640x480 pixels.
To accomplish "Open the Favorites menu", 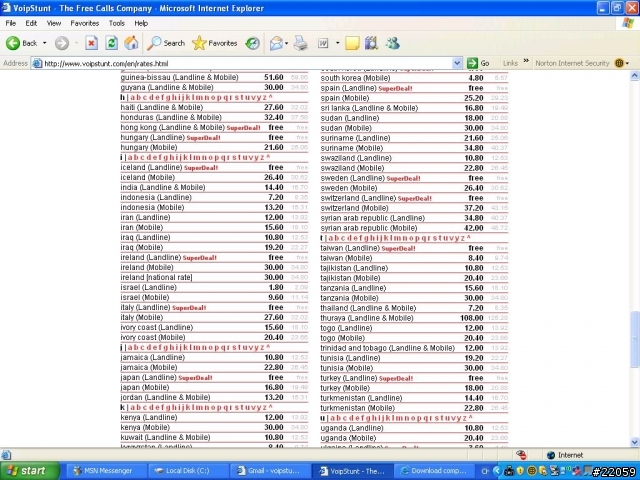I will pos(84,23).
